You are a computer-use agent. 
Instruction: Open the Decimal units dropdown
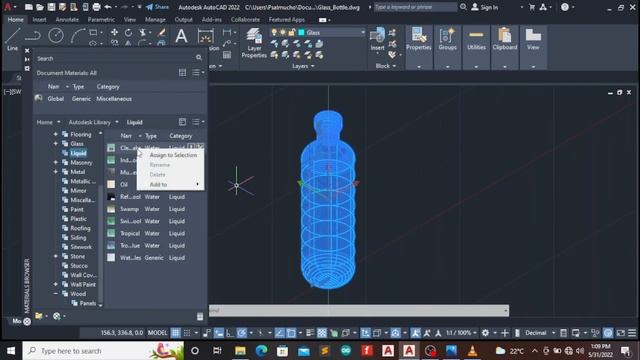tap(540, 333)
